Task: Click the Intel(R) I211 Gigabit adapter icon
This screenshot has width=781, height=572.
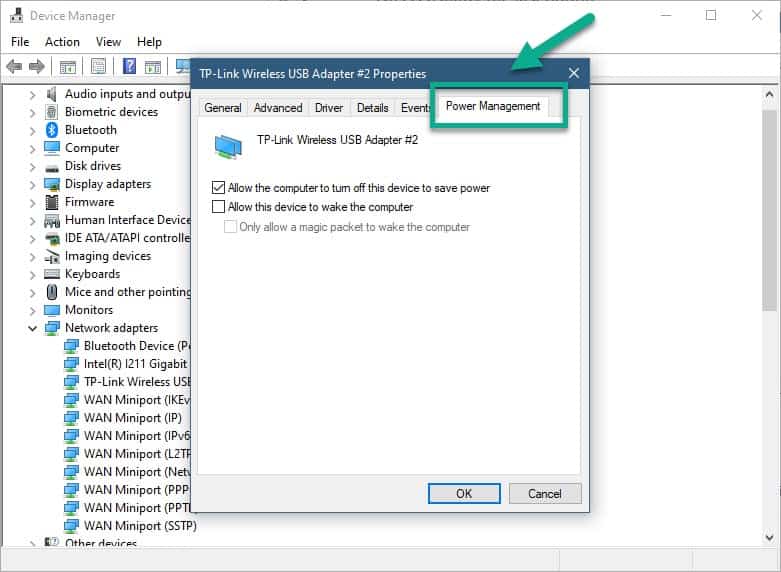Action: pyautogui.click(x=71, y=364)
